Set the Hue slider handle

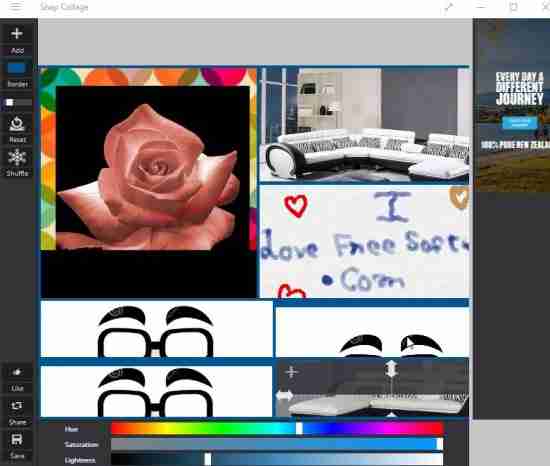(299, 428)
